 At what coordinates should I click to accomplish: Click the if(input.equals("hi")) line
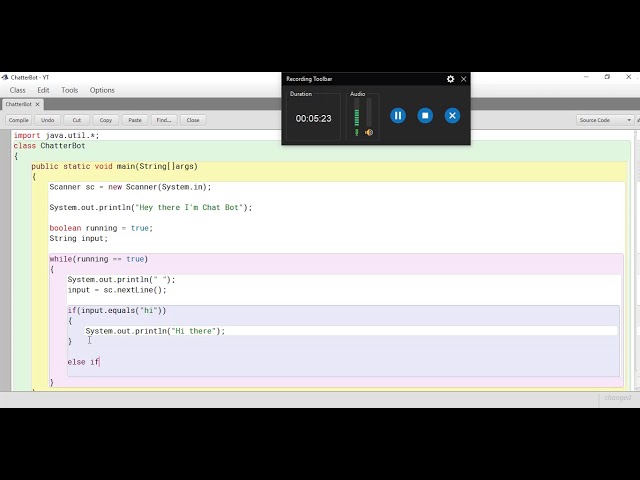[x=117, y=311]
